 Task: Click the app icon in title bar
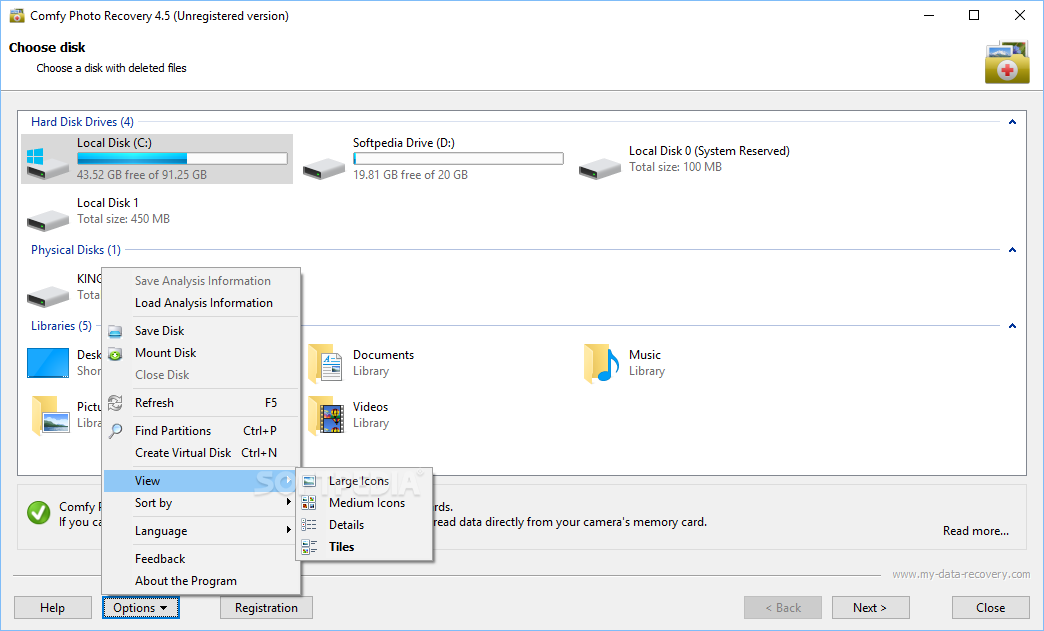(17, 15)
